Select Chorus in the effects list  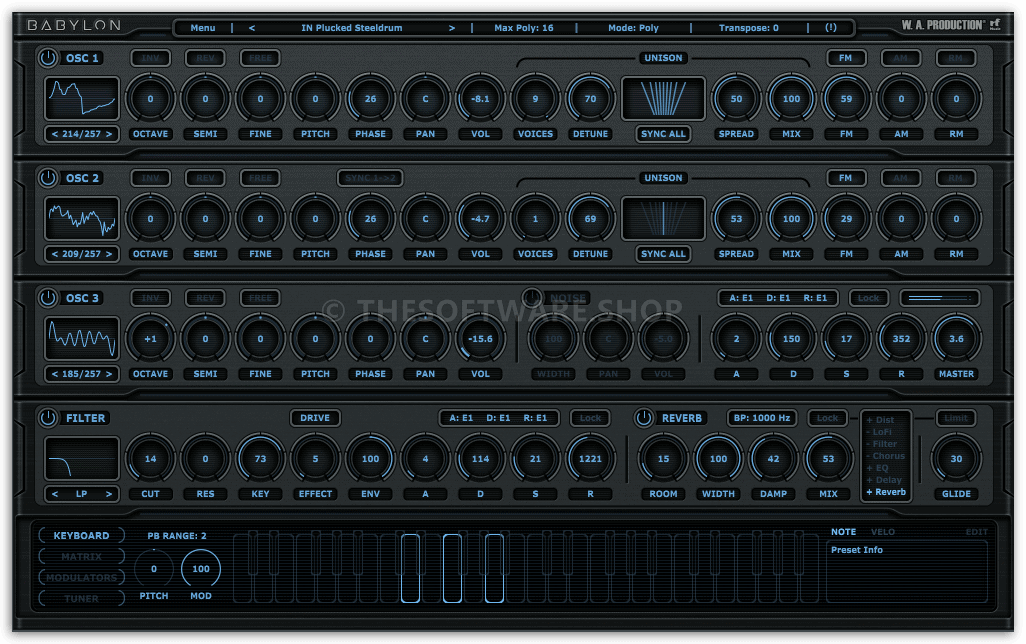pyautogui.click(x=886, y=456)
